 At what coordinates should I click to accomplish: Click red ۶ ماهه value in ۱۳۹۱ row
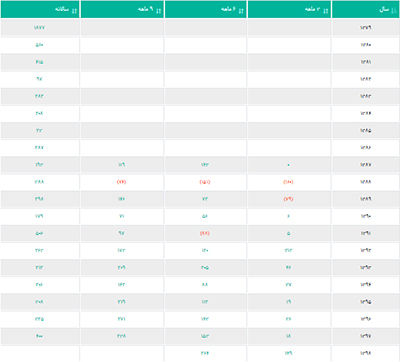click(x=205, y=233)
